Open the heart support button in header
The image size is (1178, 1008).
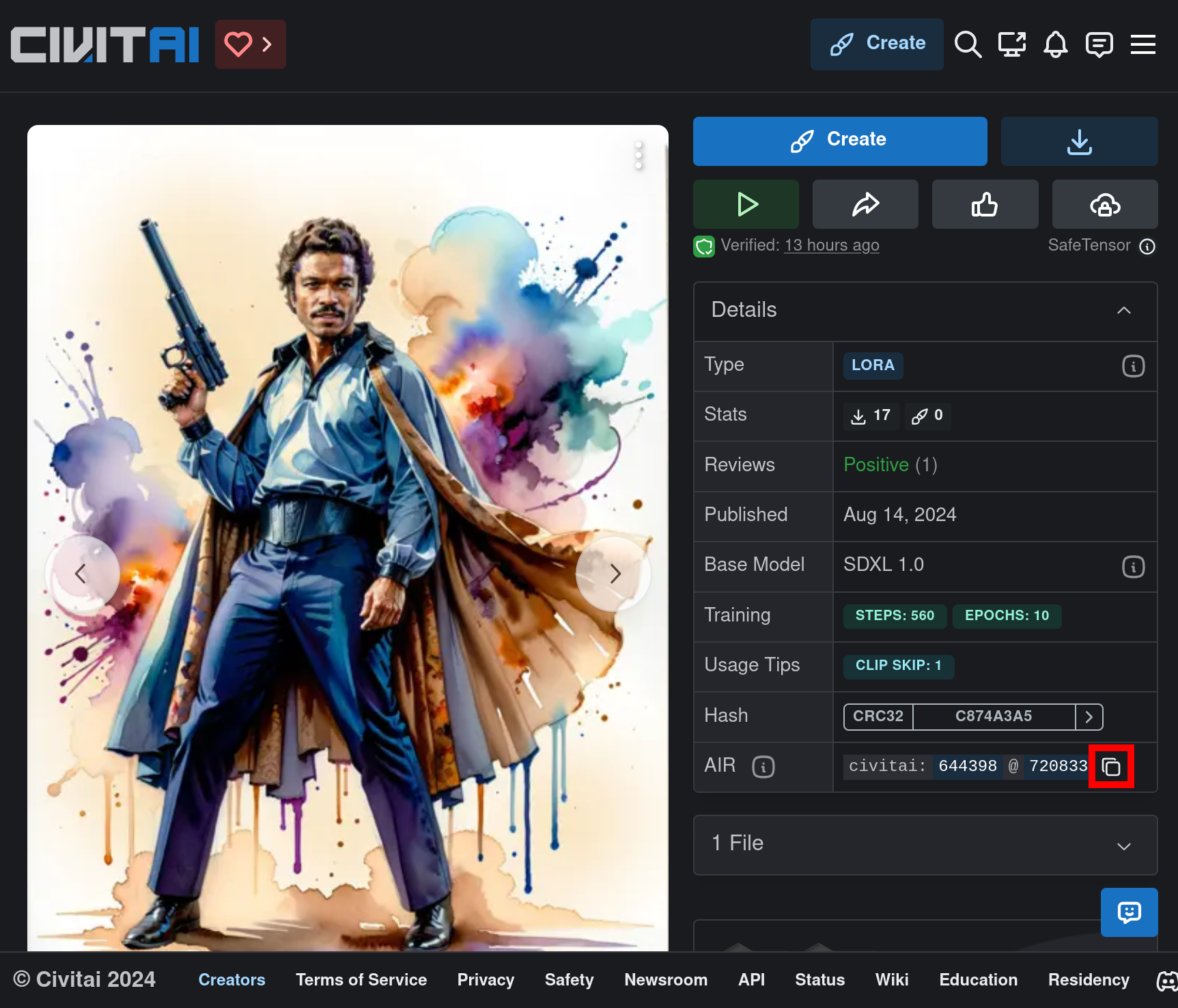[x=250, y=44]
